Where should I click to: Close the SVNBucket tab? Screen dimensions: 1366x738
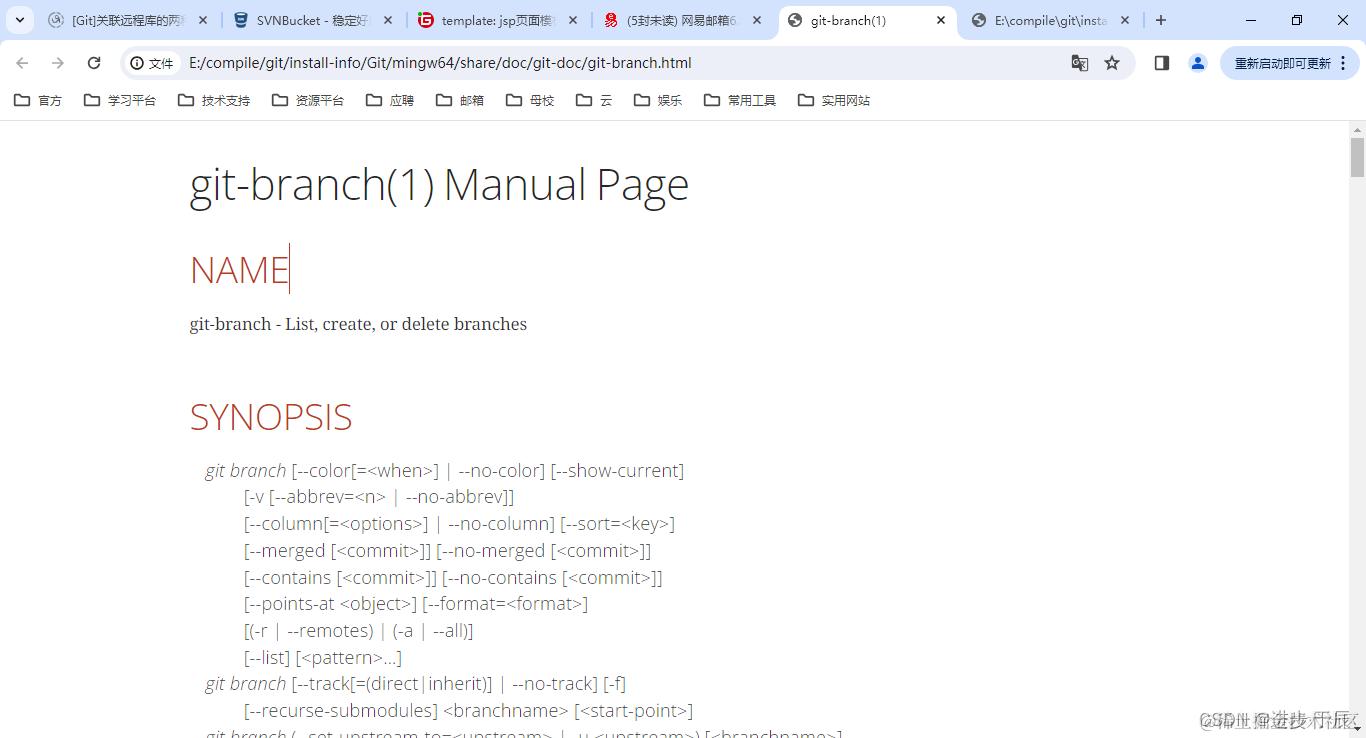click(387, 20)
